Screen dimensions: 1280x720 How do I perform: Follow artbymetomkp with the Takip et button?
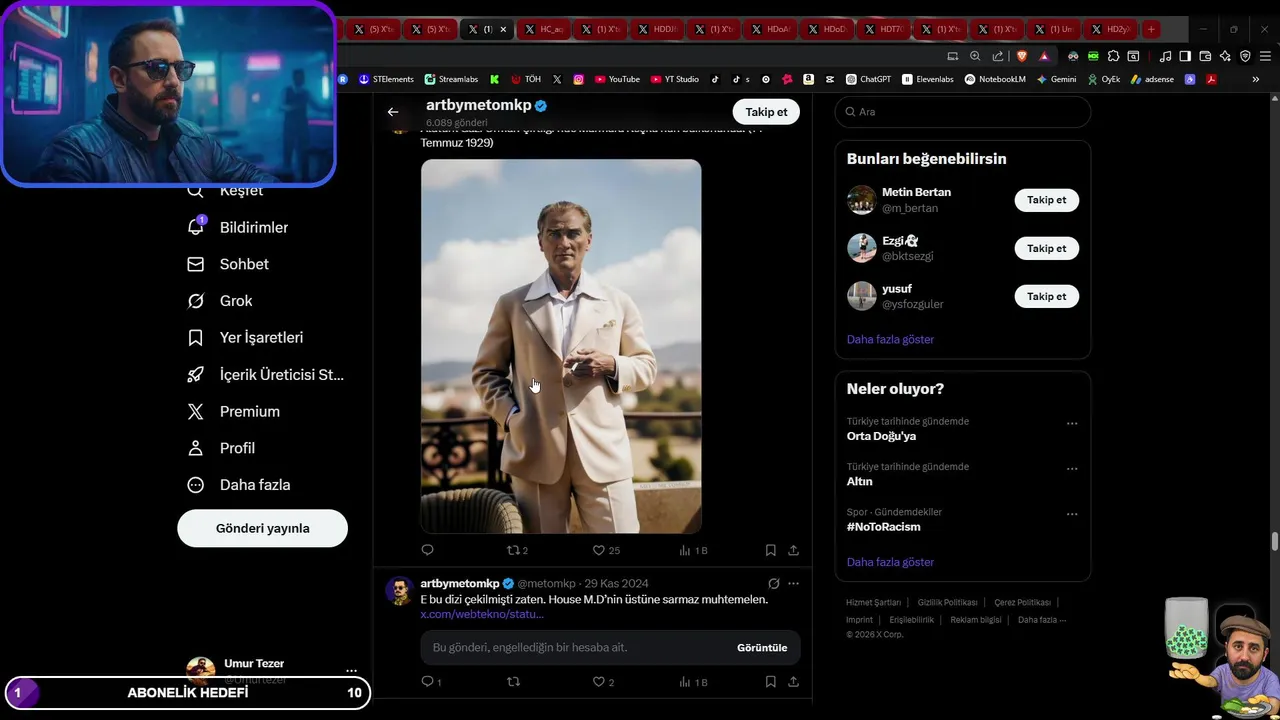766,112
